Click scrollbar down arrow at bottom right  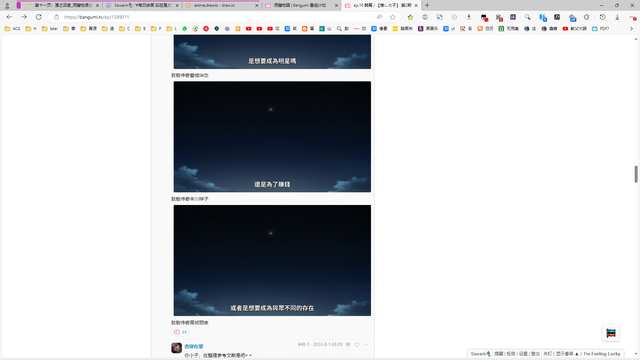tap(636, 354)
